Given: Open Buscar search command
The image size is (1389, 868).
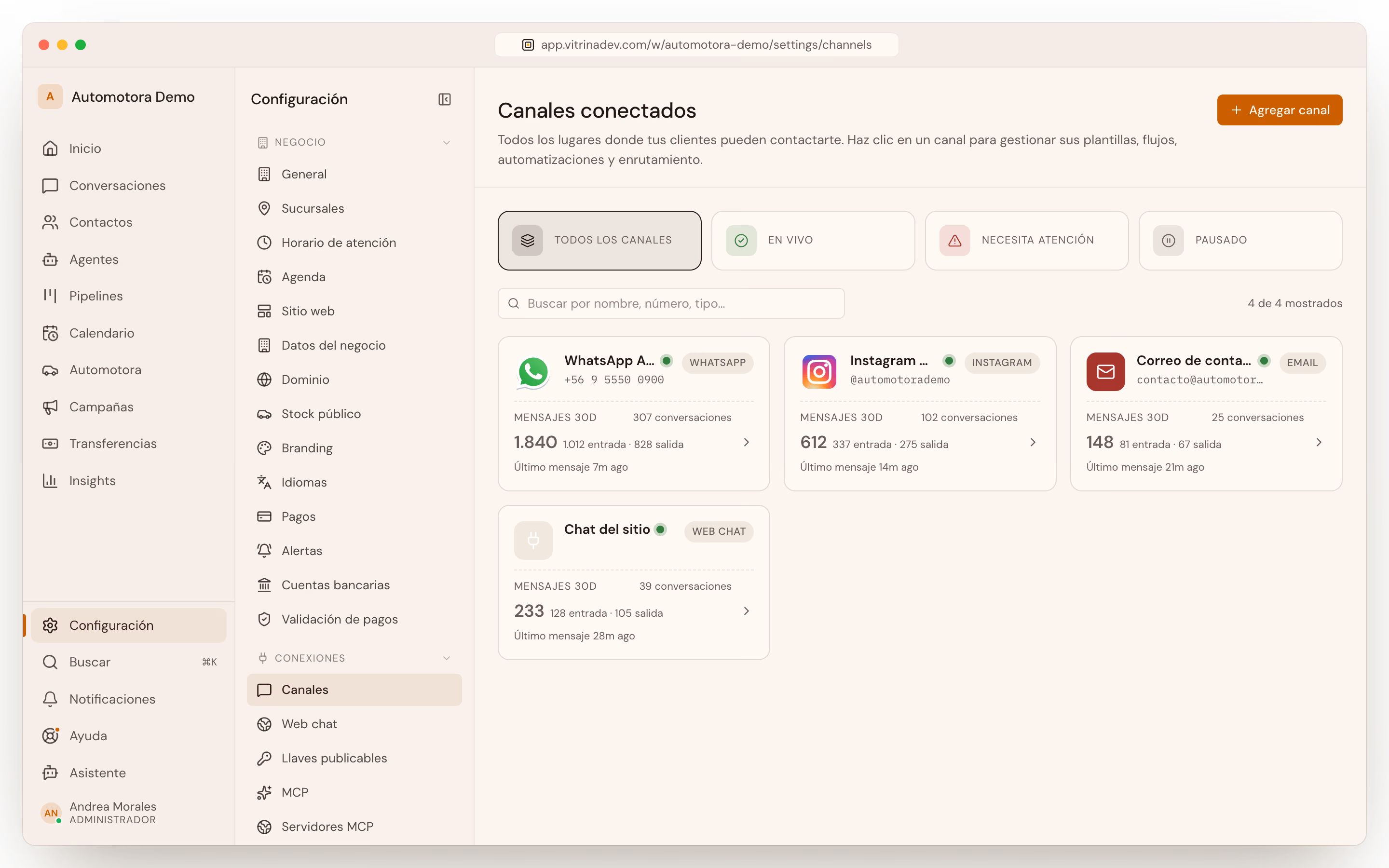Looking at the screenshot, I should coord(129,662).
